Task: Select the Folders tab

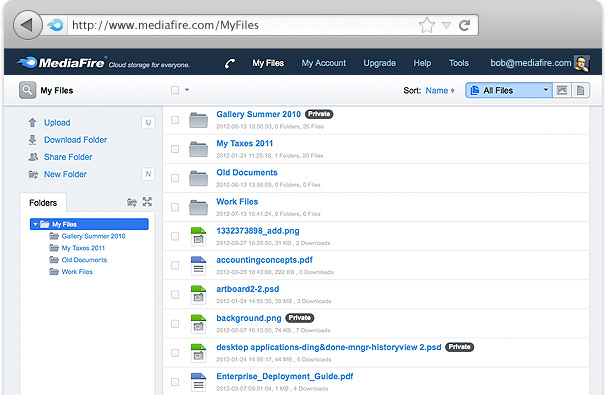Action: pyautogui.click(x=43, y=203)
